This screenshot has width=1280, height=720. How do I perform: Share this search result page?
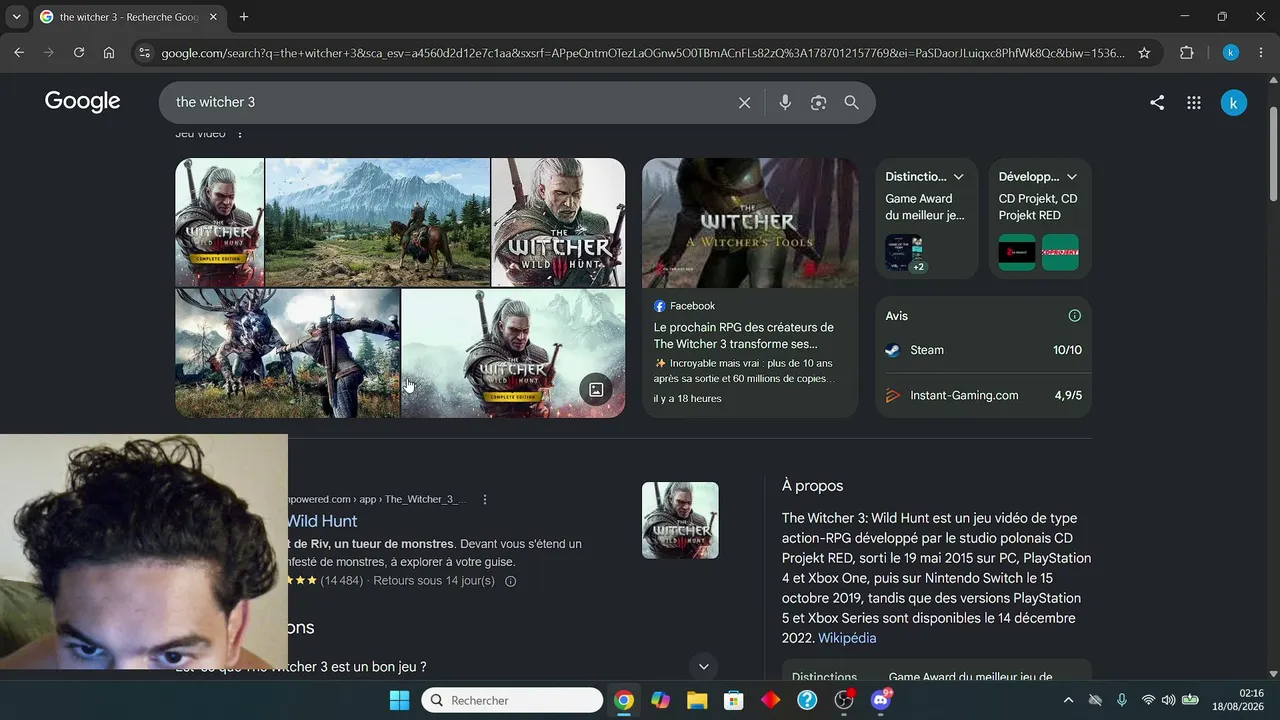click(x=1157, y=102)
